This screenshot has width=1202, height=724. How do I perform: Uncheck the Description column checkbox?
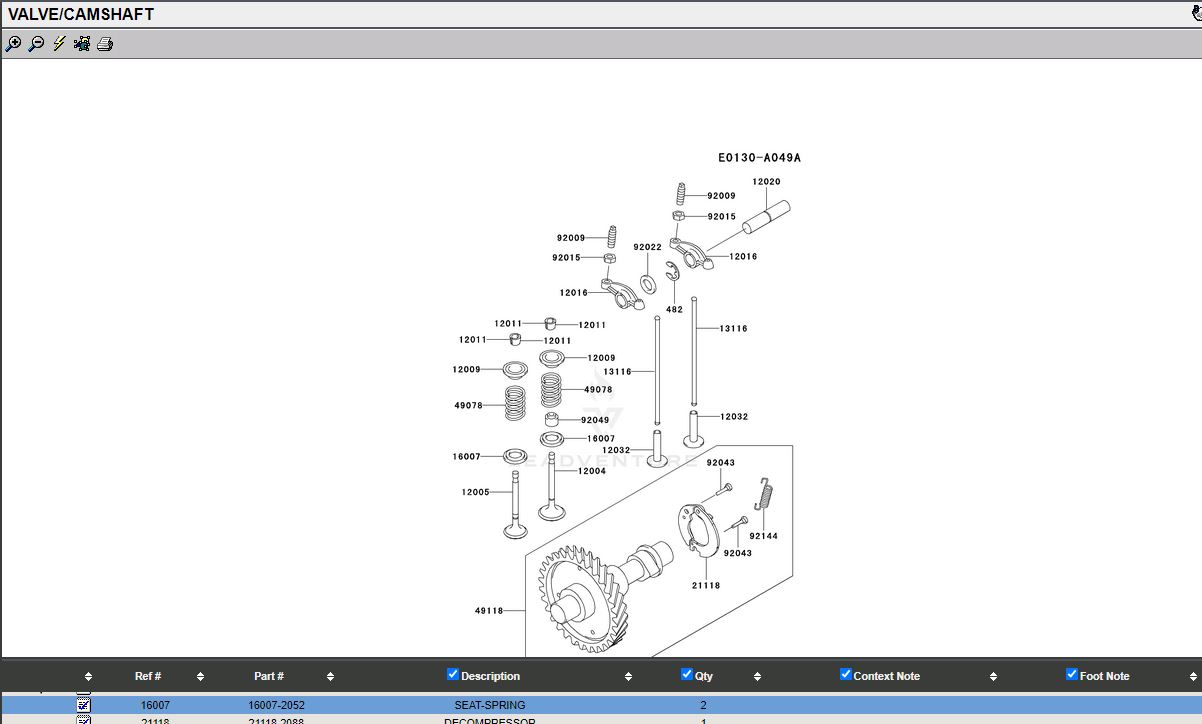pyautogui.click(x=453, y=675)
